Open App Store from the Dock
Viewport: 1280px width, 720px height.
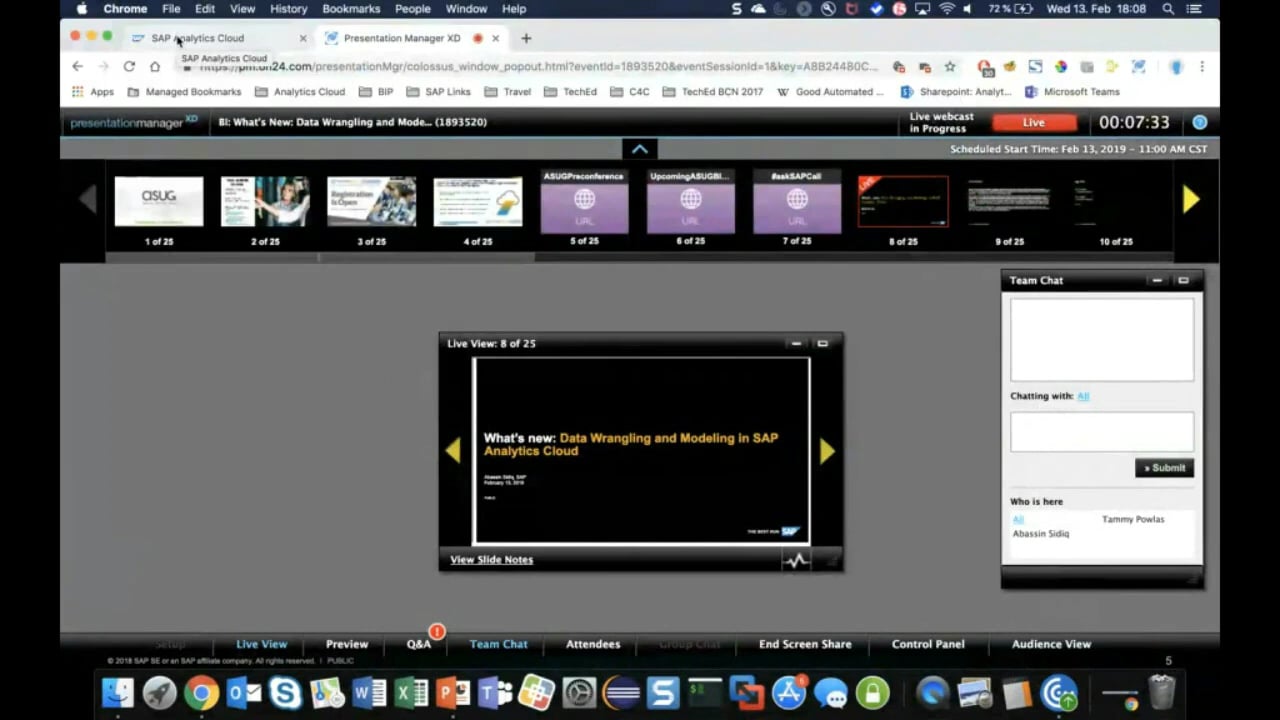(x=789, y=692)
